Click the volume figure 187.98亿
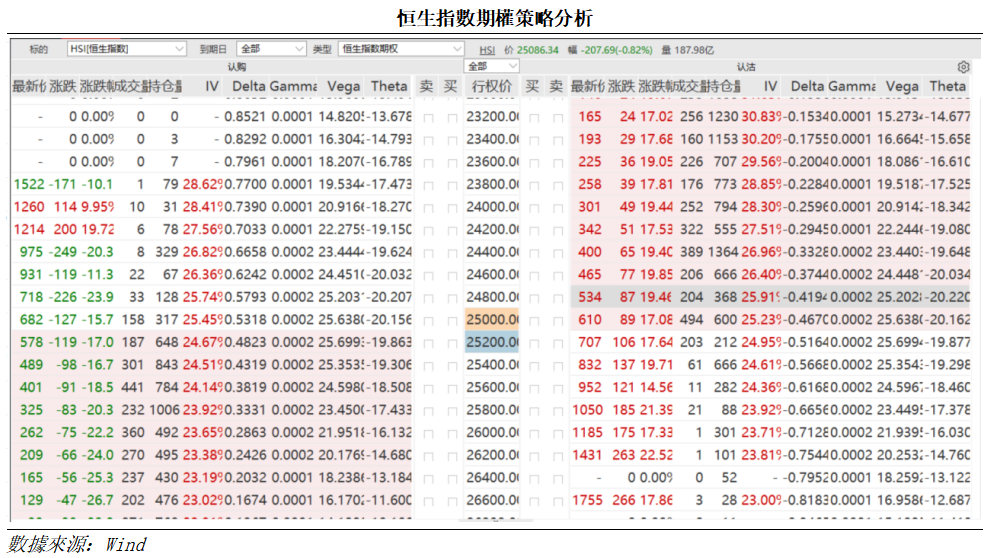This screenshot has width=985, height=558. (x=694, y=50)
